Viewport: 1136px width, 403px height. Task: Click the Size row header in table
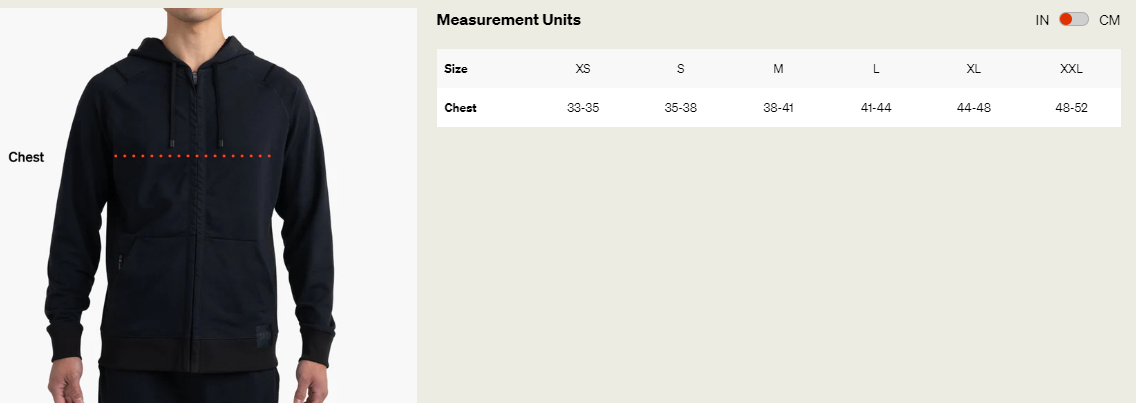(456, 69)
